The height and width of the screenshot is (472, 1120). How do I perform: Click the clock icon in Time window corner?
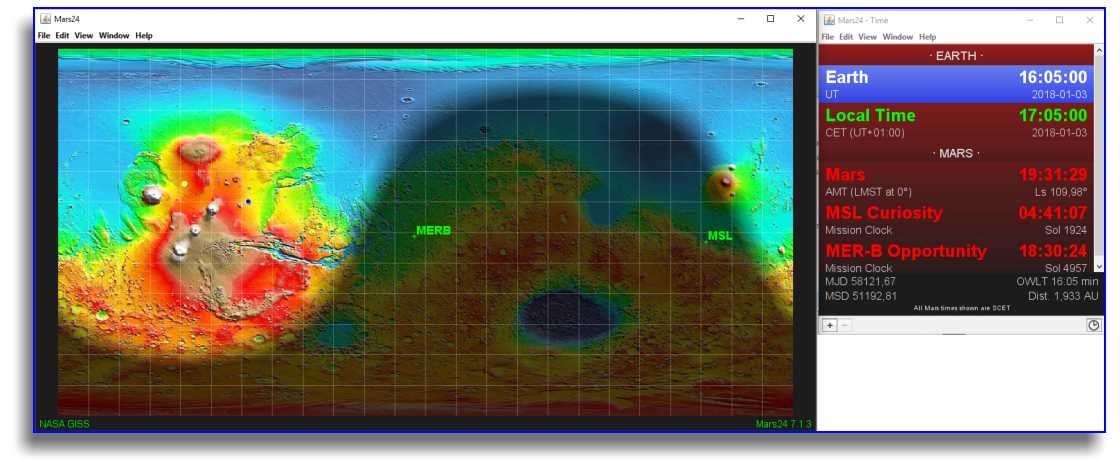[1094, 325]
